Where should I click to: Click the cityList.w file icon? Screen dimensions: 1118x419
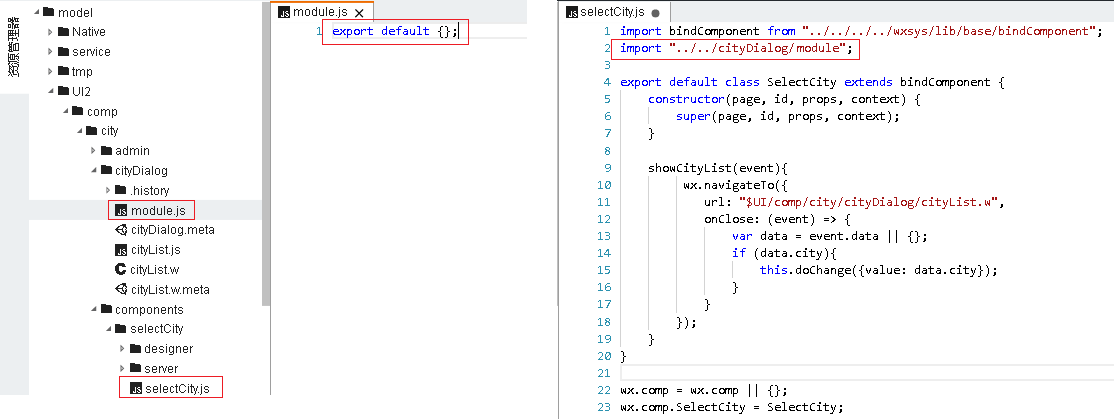[120, 270]
